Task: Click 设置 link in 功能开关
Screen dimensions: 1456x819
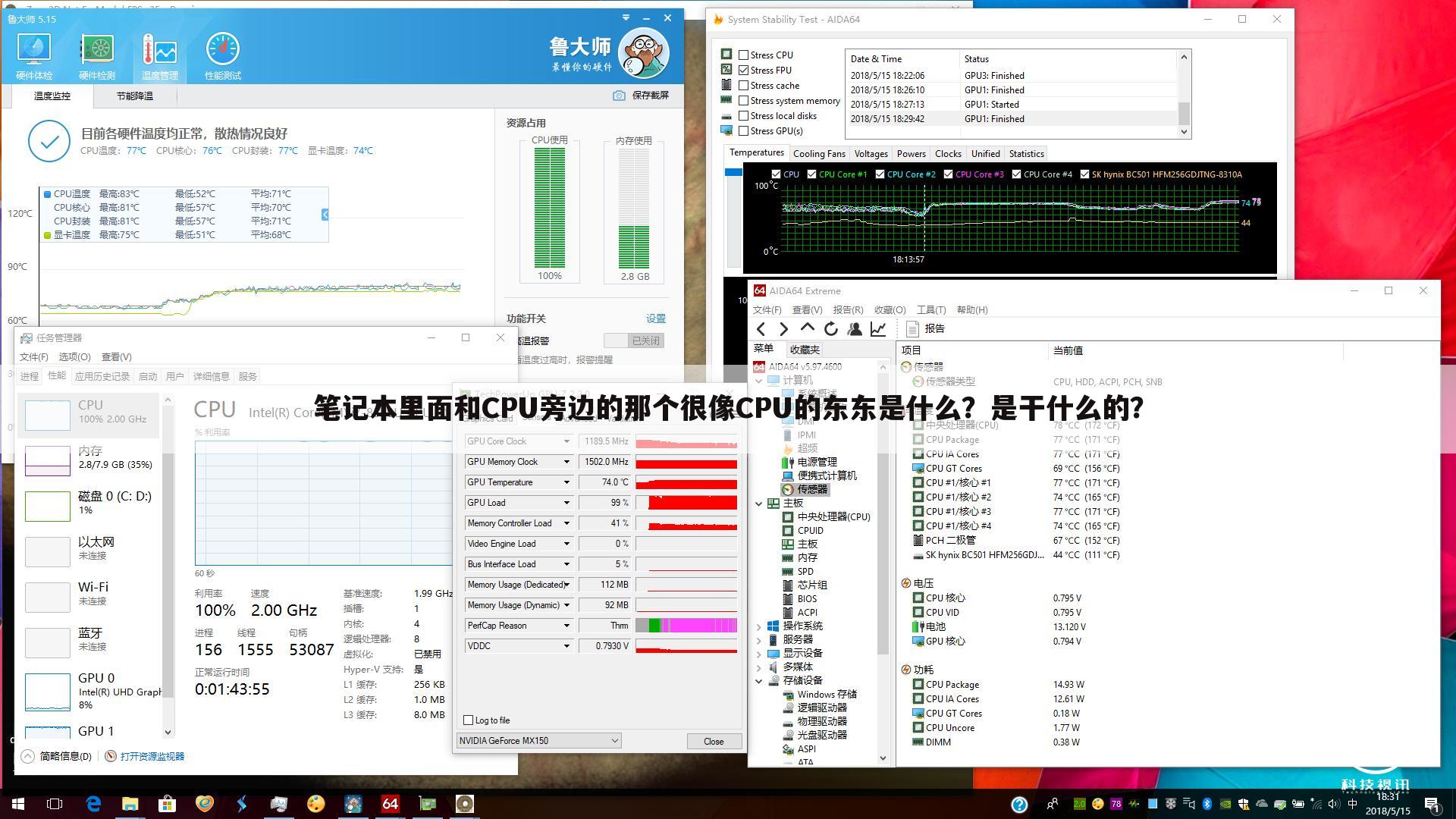Action: click(656, 319)
